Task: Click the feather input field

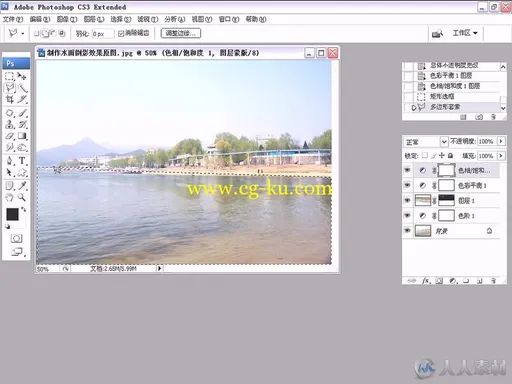Action: pyautogui.click(x=103, y=34)
